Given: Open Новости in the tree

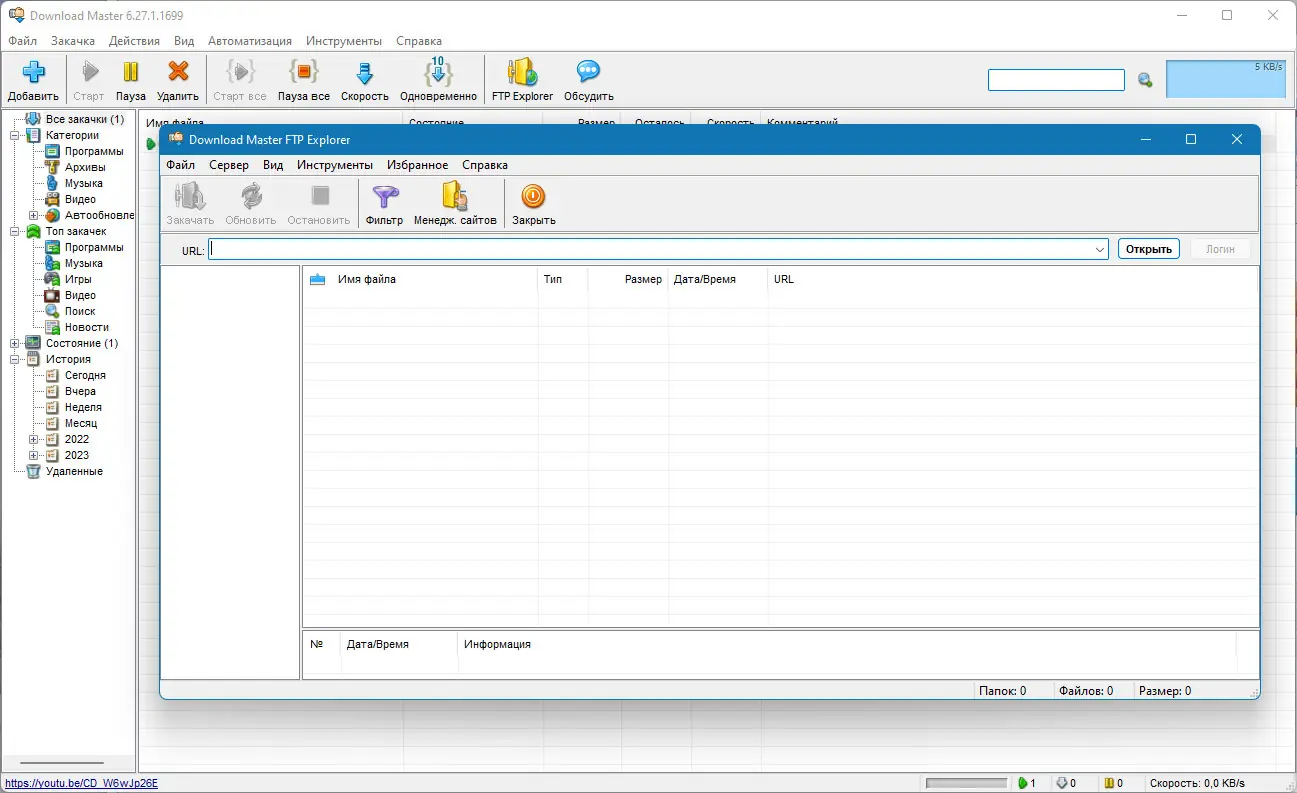Looking at the screenshot, I should [87, 327].
